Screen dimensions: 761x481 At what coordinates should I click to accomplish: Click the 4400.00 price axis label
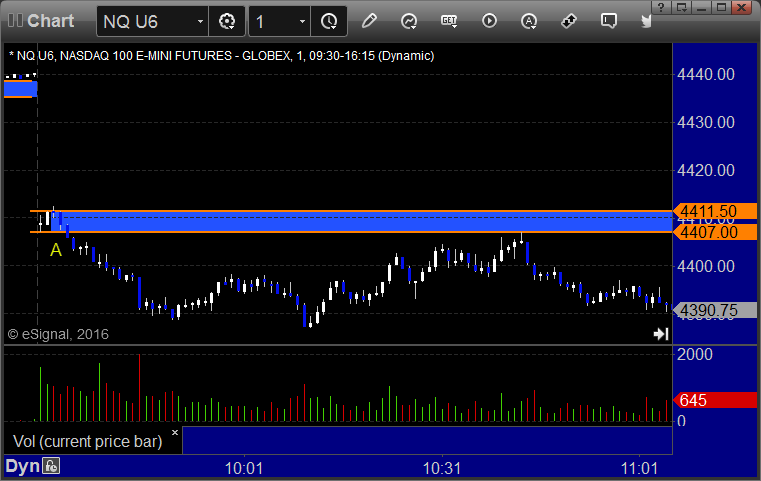706,266
